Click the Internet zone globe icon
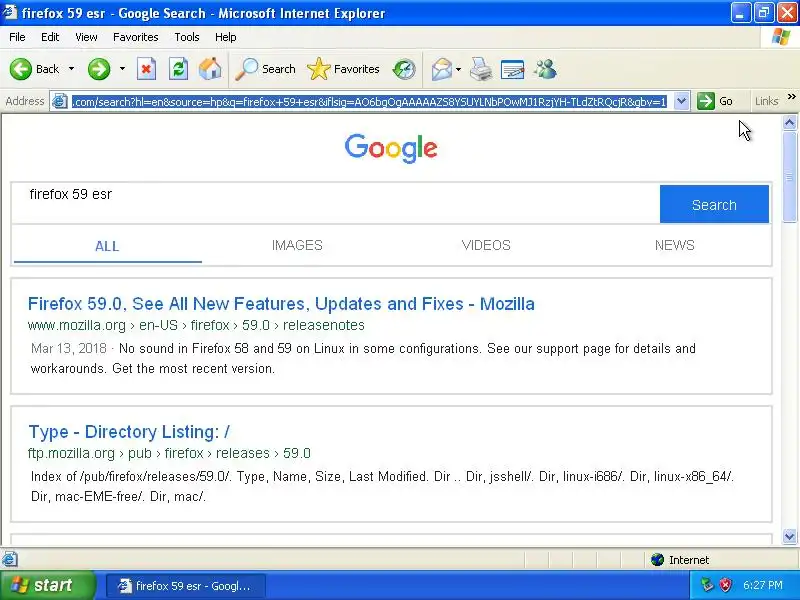 [x=657, y=560]
